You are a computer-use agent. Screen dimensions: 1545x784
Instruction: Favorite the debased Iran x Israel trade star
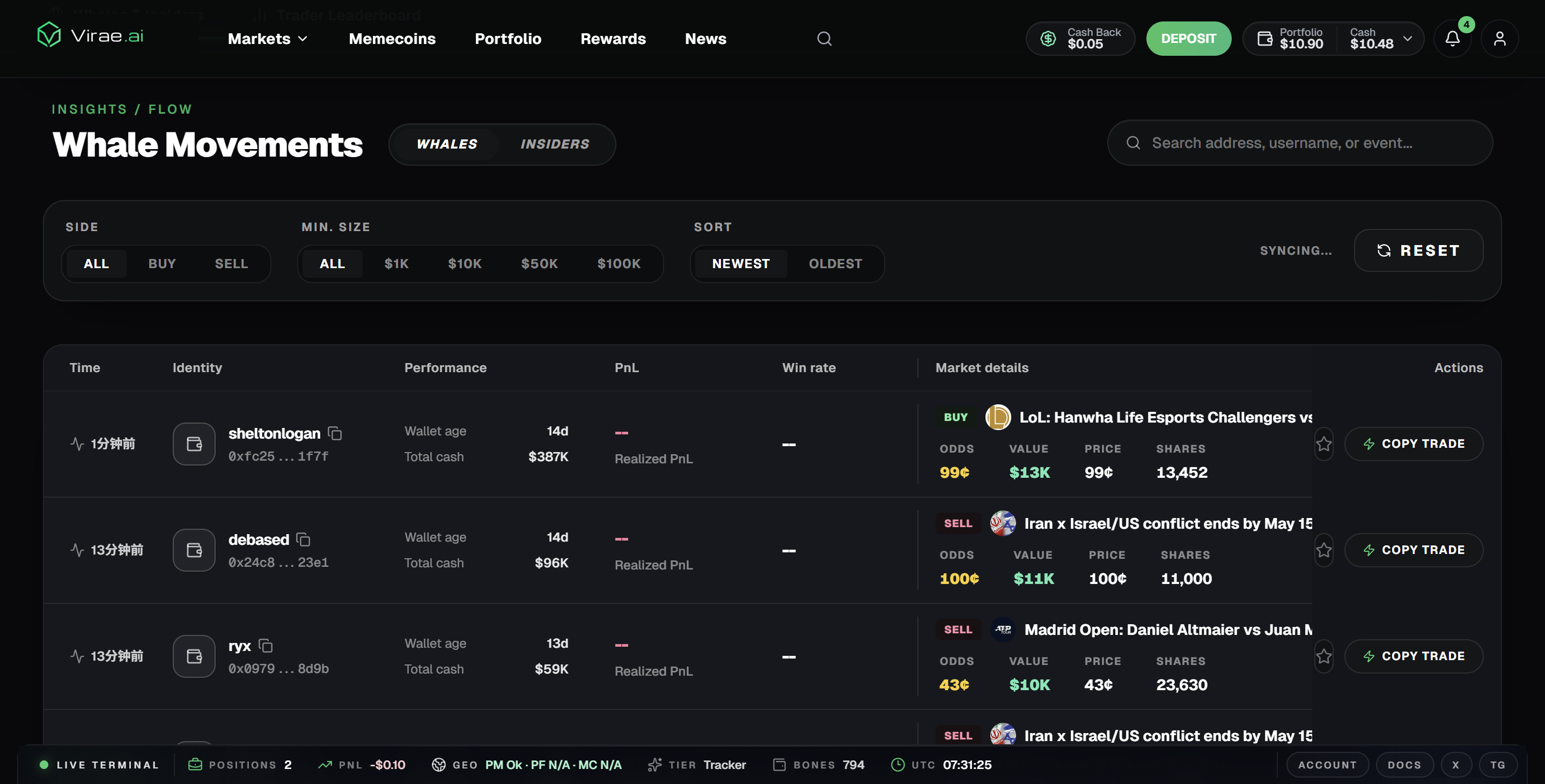pyautogui.click(x=1323, y=550)
